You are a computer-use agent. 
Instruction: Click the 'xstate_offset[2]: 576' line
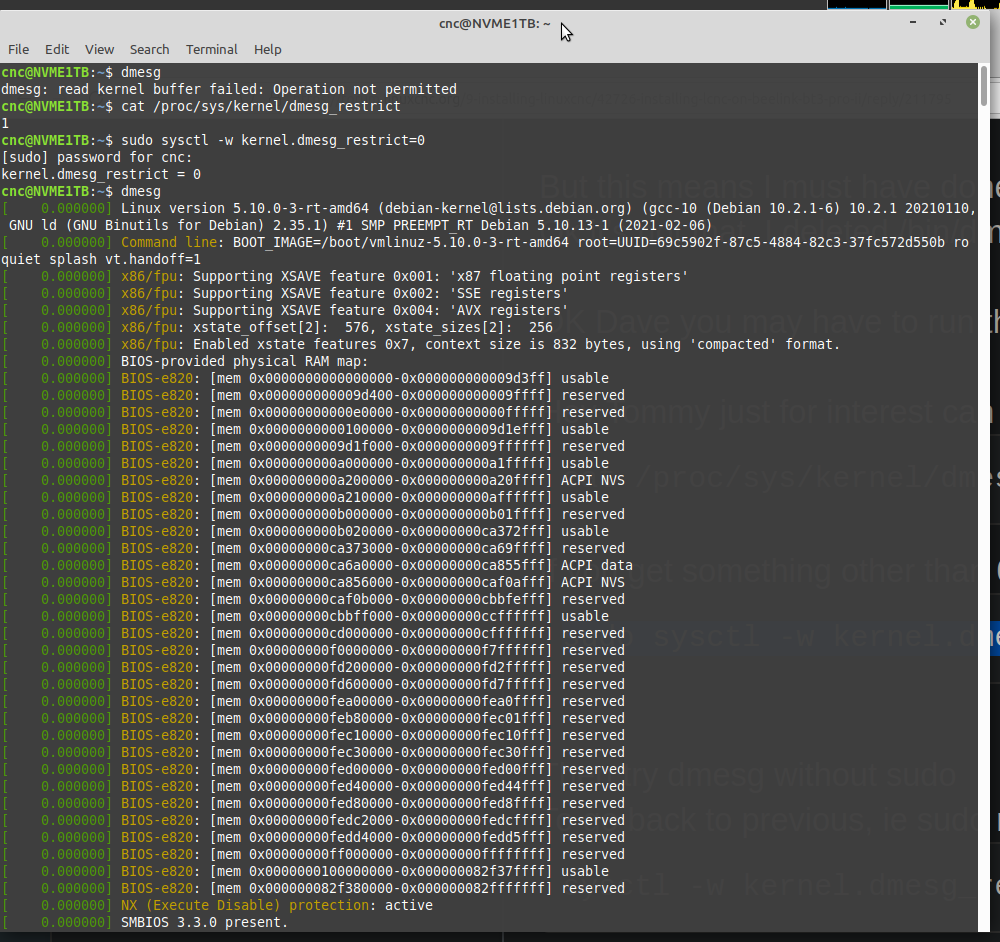click(277, 327)
